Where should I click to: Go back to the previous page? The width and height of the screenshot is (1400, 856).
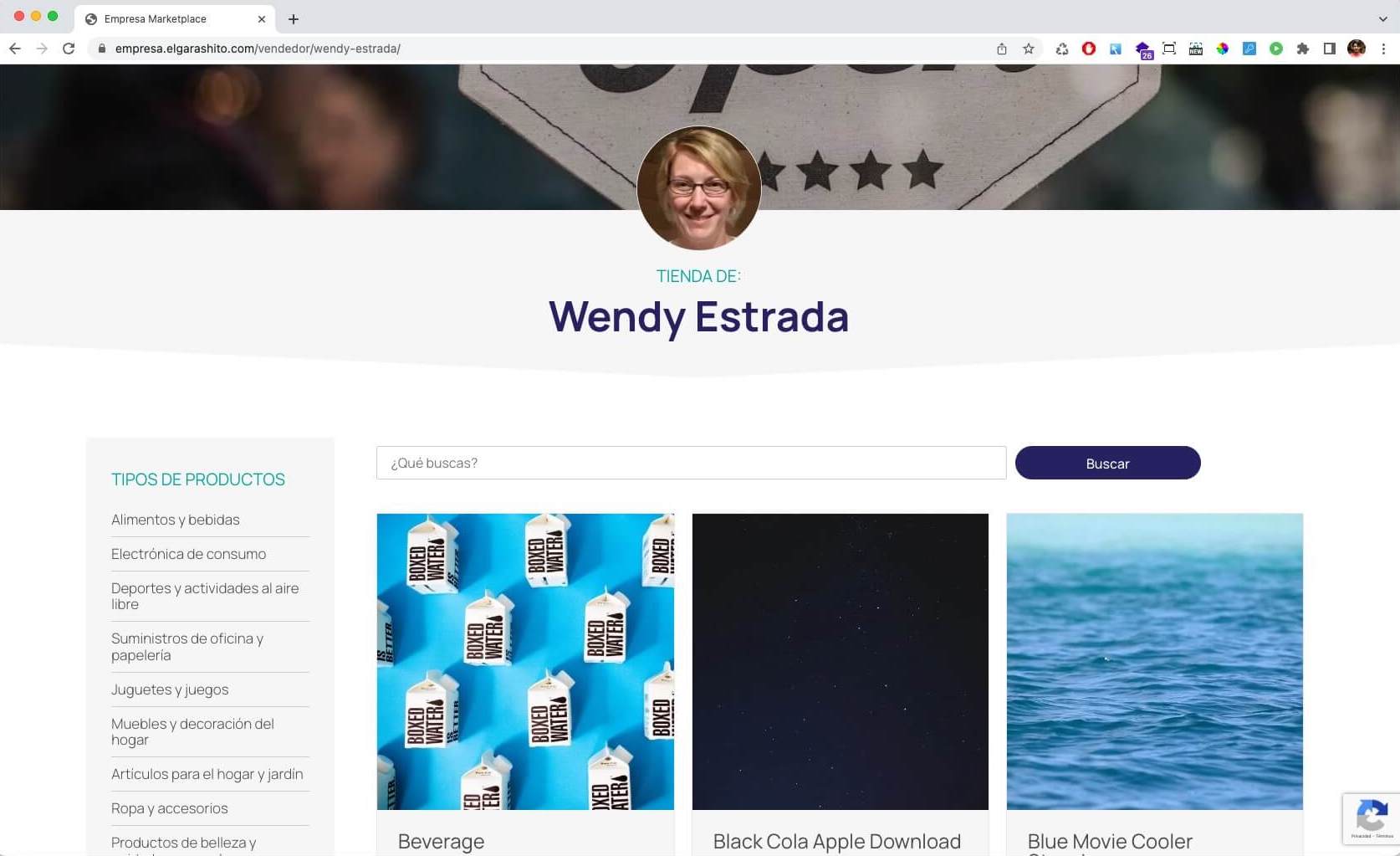15,49
